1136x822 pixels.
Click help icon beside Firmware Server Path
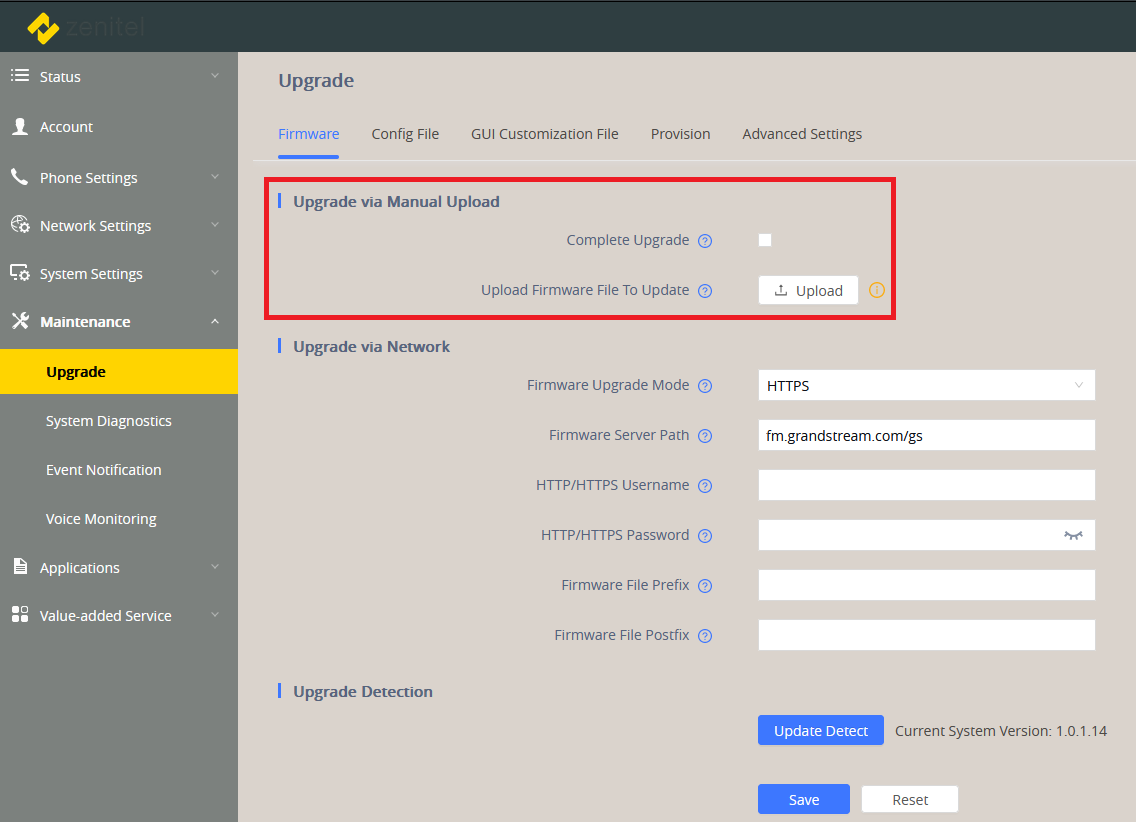705,436
